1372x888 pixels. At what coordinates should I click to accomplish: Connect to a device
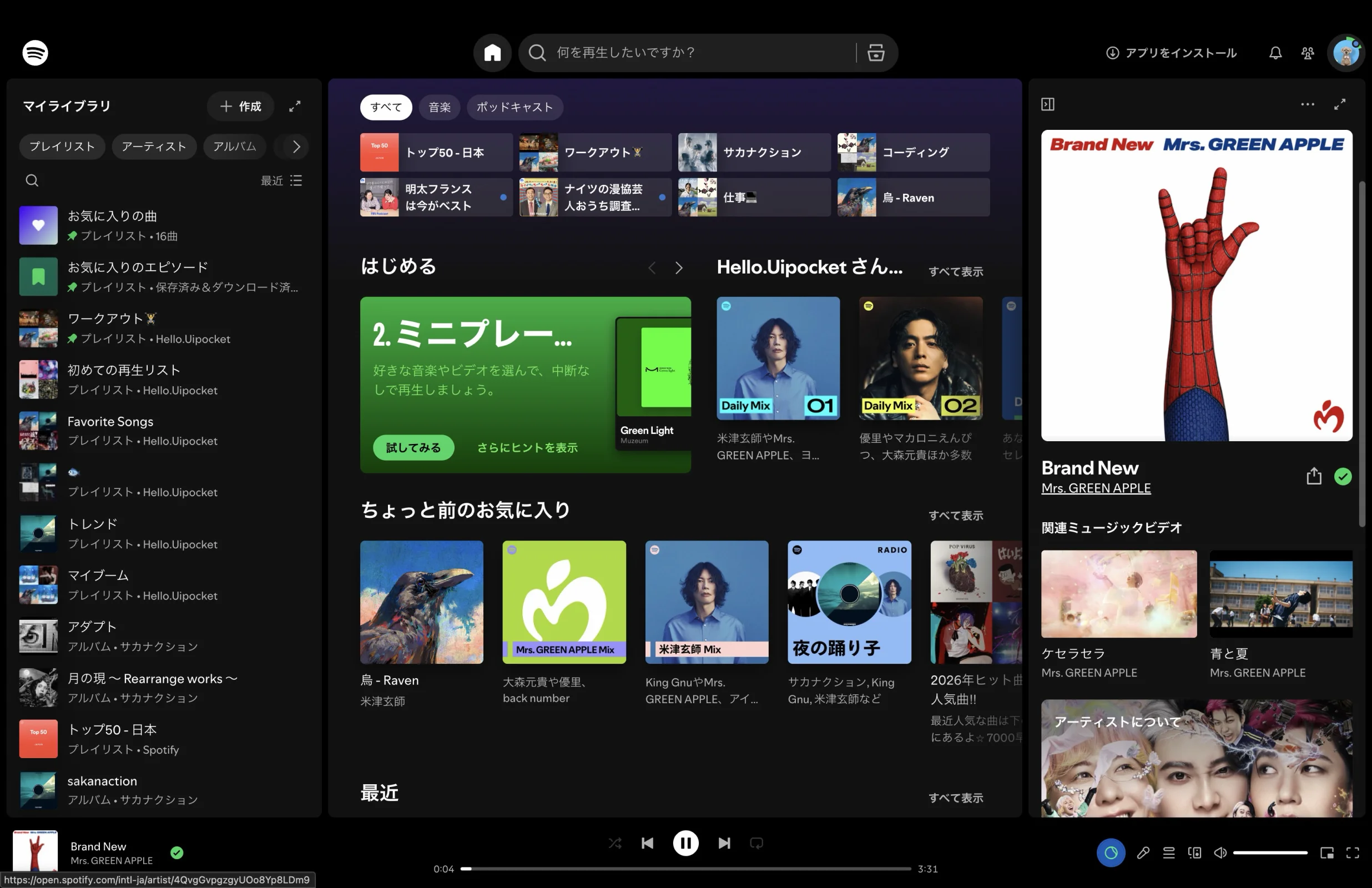[1194, 852]
